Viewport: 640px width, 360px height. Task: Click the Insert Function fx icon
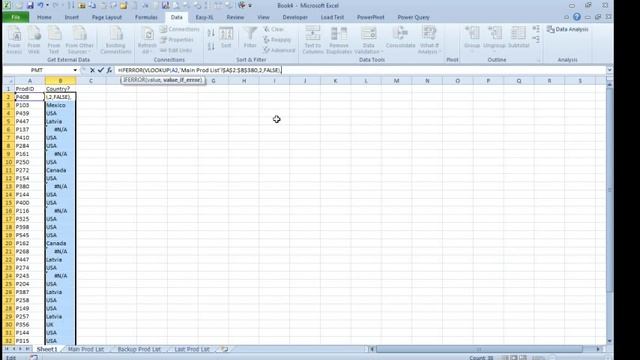109,70
